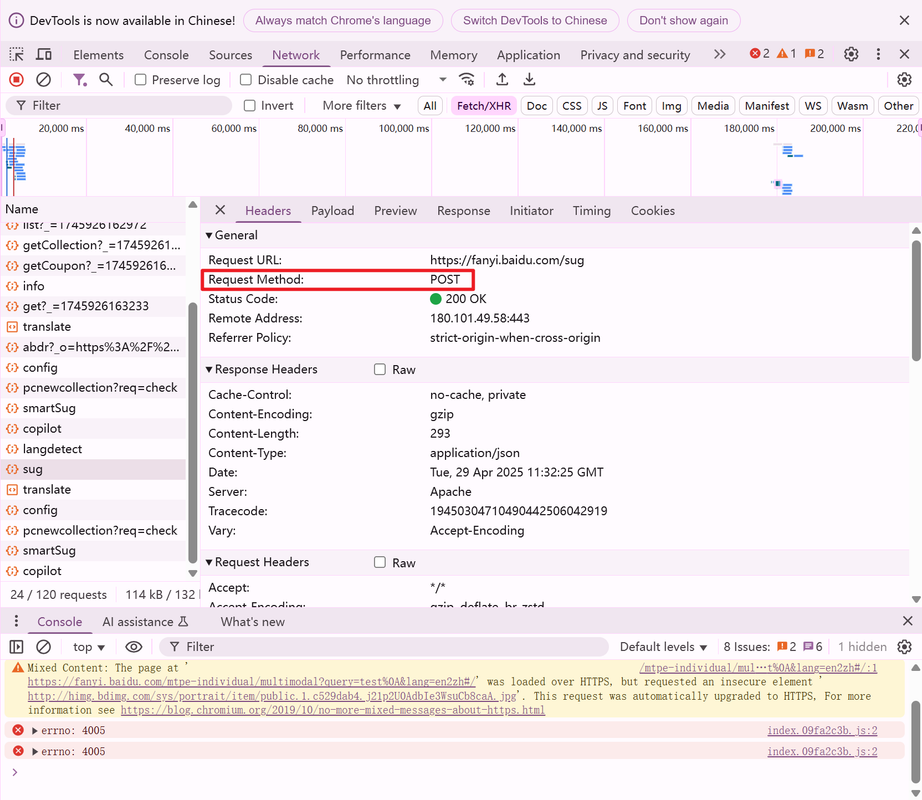Create live expression eye icon
922x800 pixels.
pos(134,647)
